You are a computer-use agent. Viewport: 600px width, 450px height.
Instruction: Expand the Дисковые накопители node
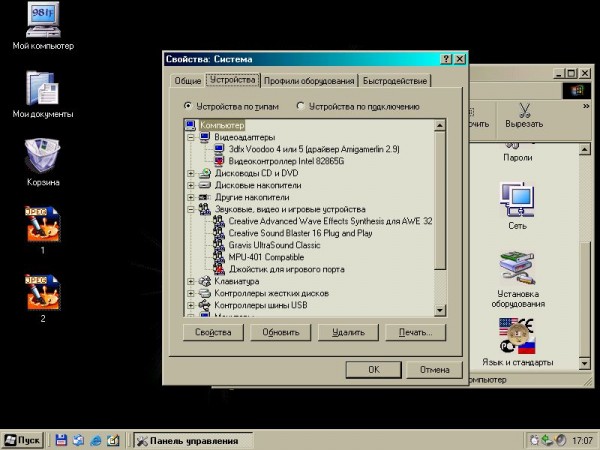(x=191, y=185)
